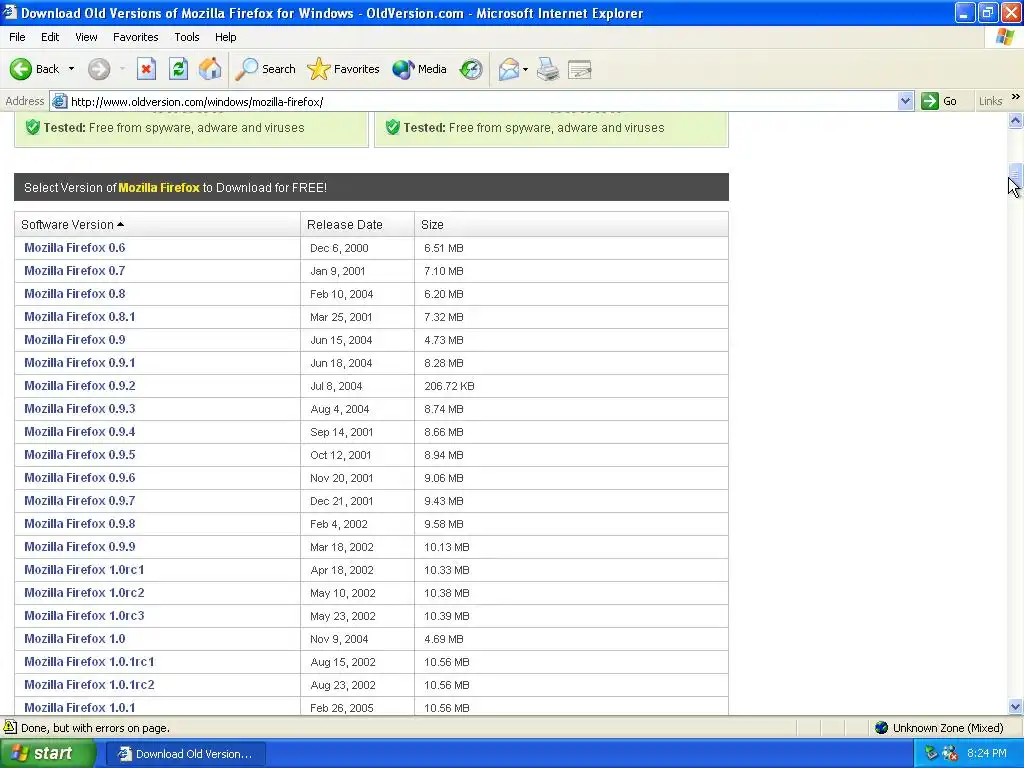
Task: Go back with the Back arrow button
Action: pos(34,69)
